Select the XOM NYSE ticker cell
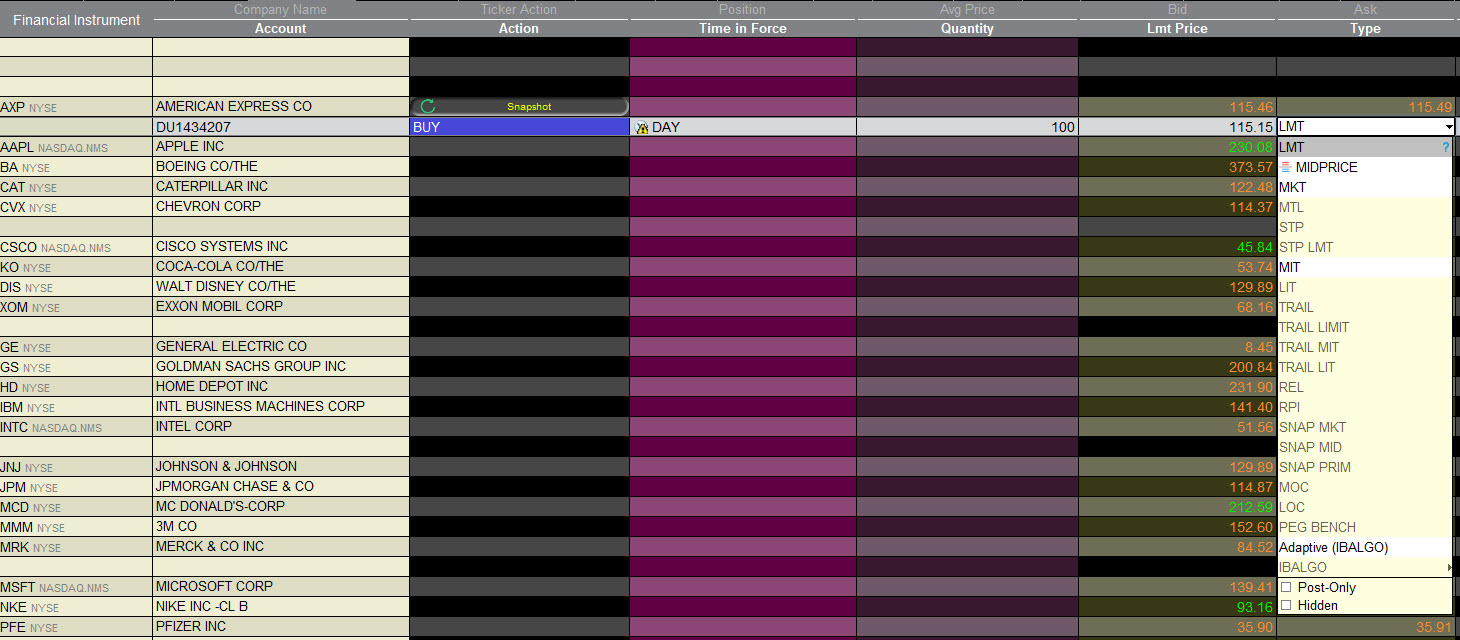This screenshot has width=1460, height=640. (76, 307)
